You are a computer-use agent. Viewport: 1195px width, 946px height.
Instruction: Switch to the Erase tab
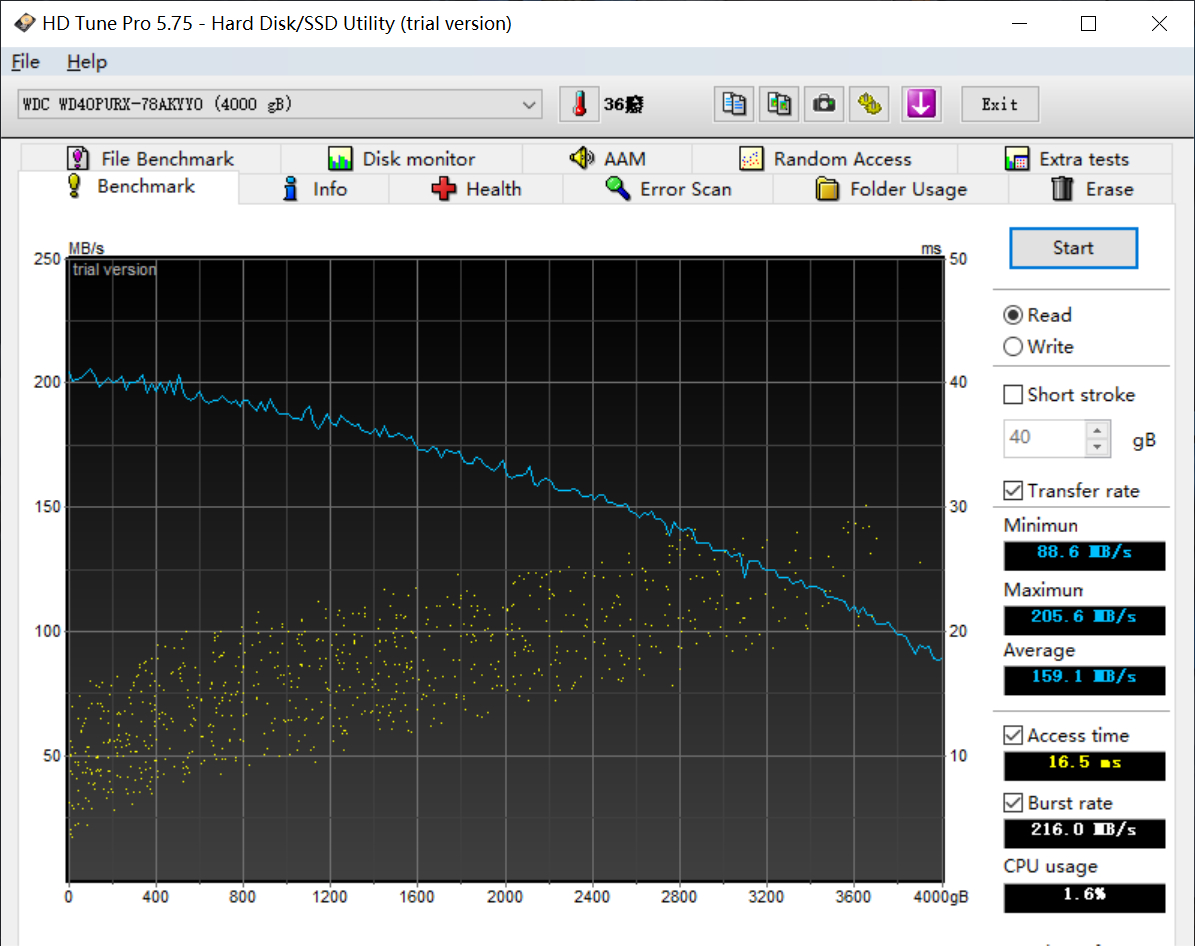[x=1091, y=188]
